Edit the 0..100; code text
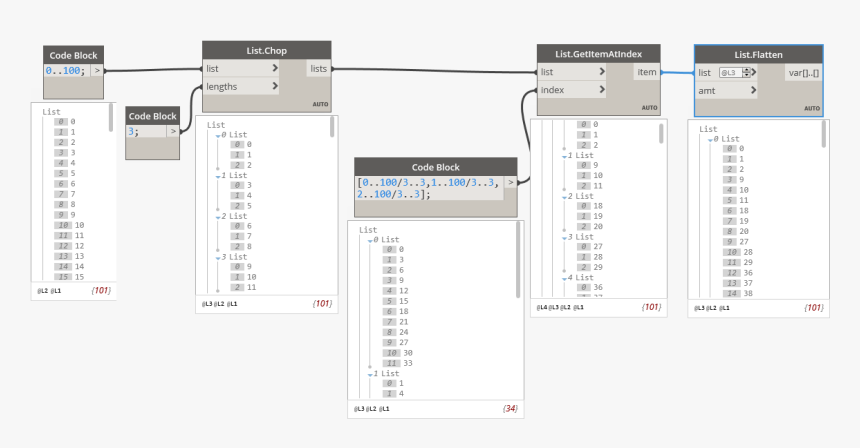This screenshot has width=860, height=448. (66, 71)
